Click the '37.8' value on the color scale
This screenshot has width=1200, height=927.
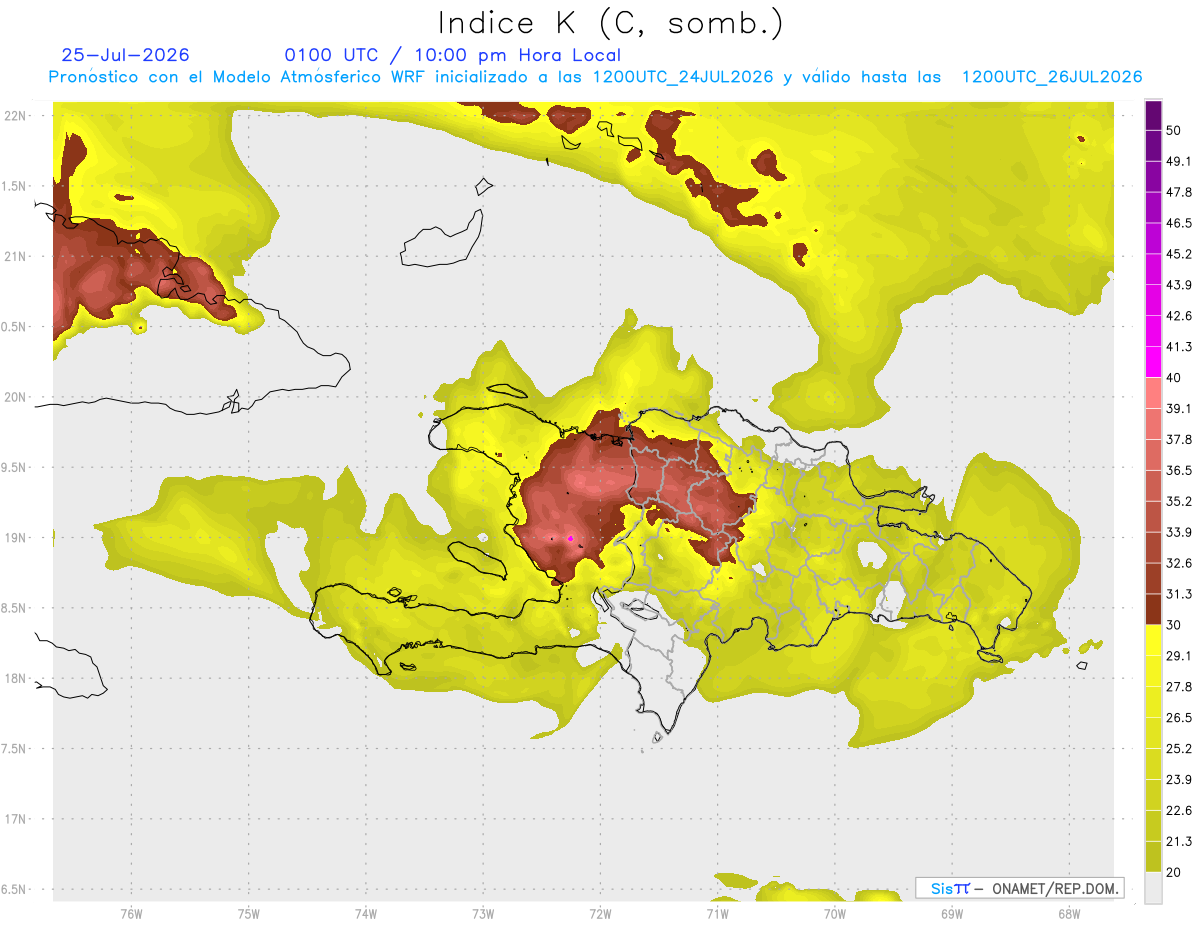point(1179,439)
